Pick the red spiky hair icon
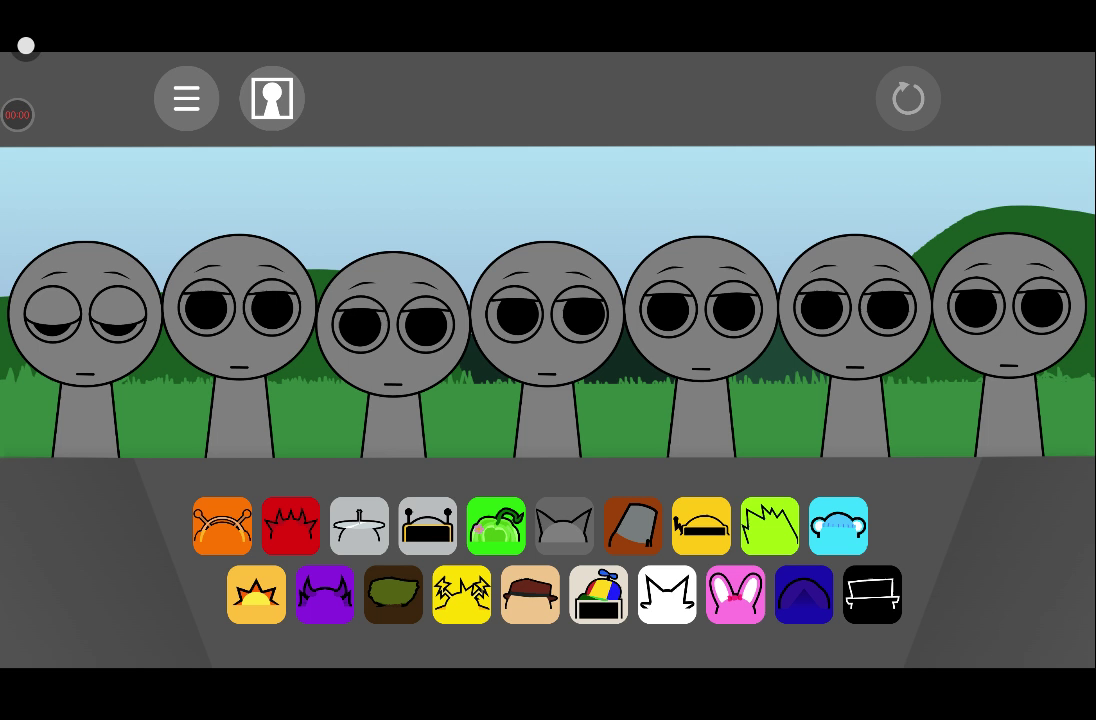Viewport: 1096px width, 720px height. click(291, 526)
